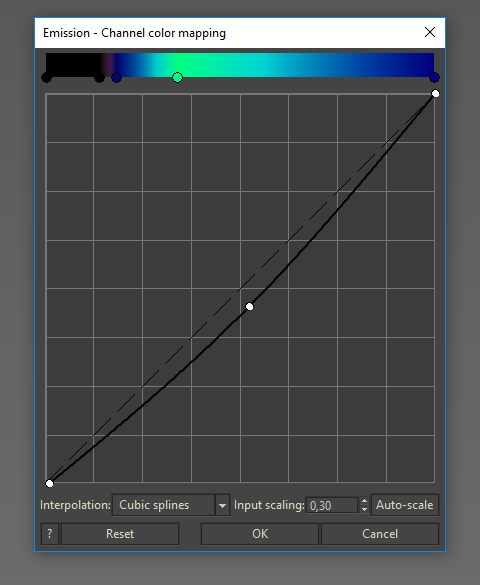
Task: Click the first black gradient stop marker
Action: (x=46, y=78)
